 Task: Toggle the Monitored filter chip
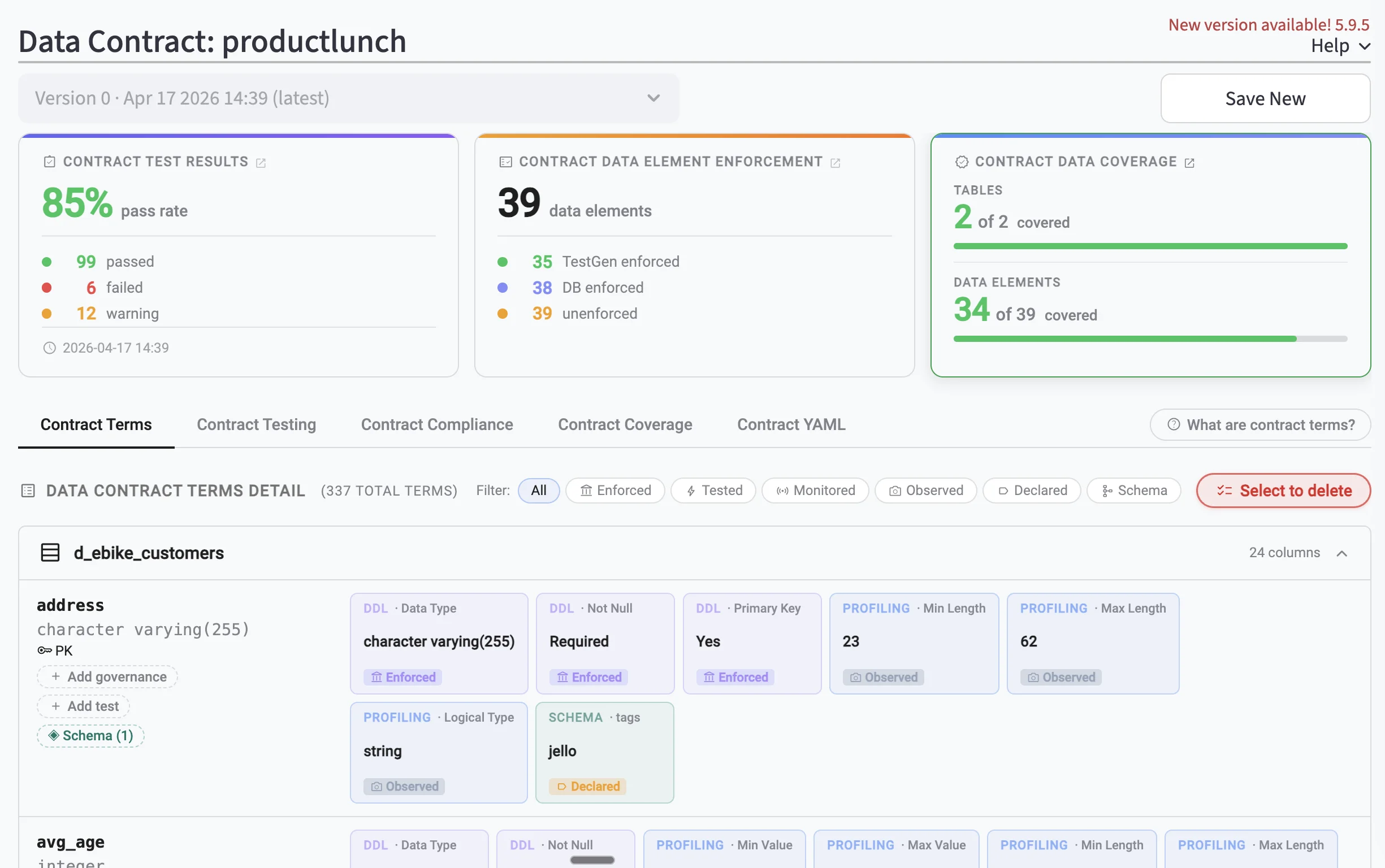815,491
